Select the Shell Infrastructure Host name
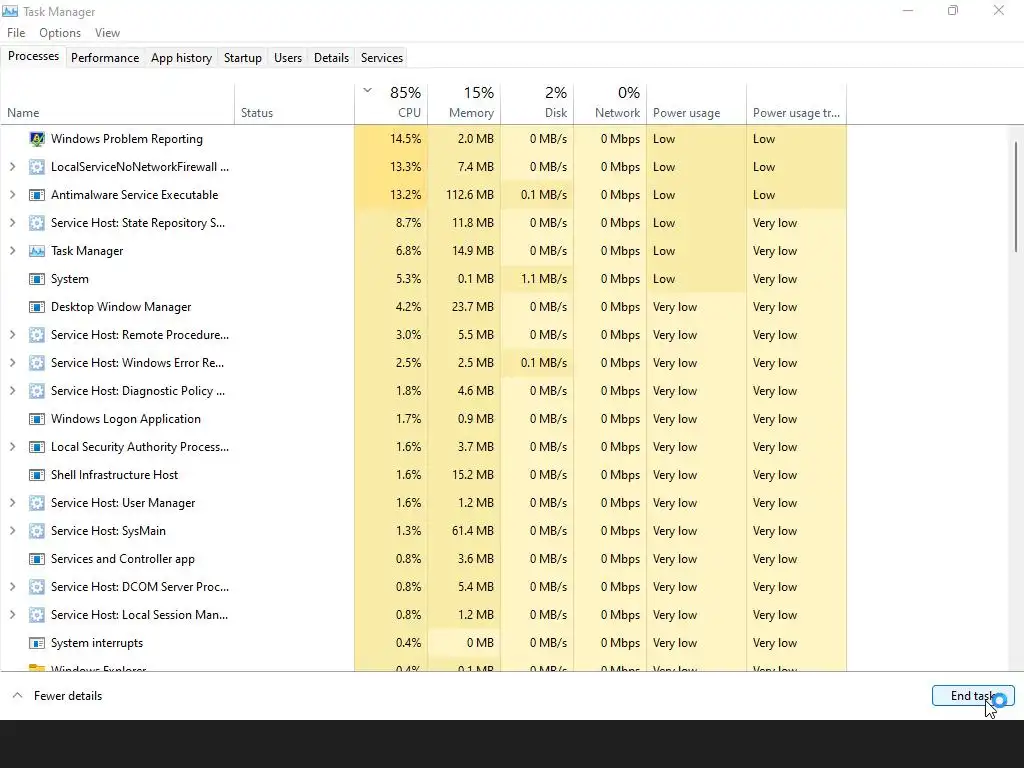 tap(114, 475)
